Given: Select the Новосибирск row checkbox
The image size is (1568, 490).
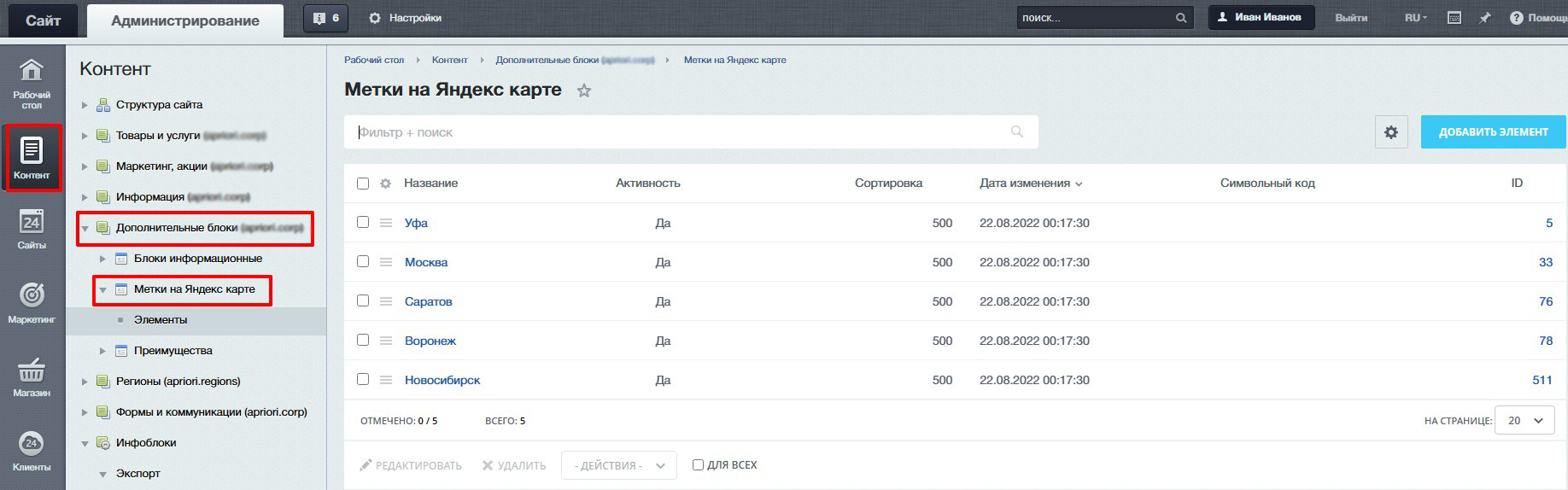Looking at the screenshot, I should (363, 379).
